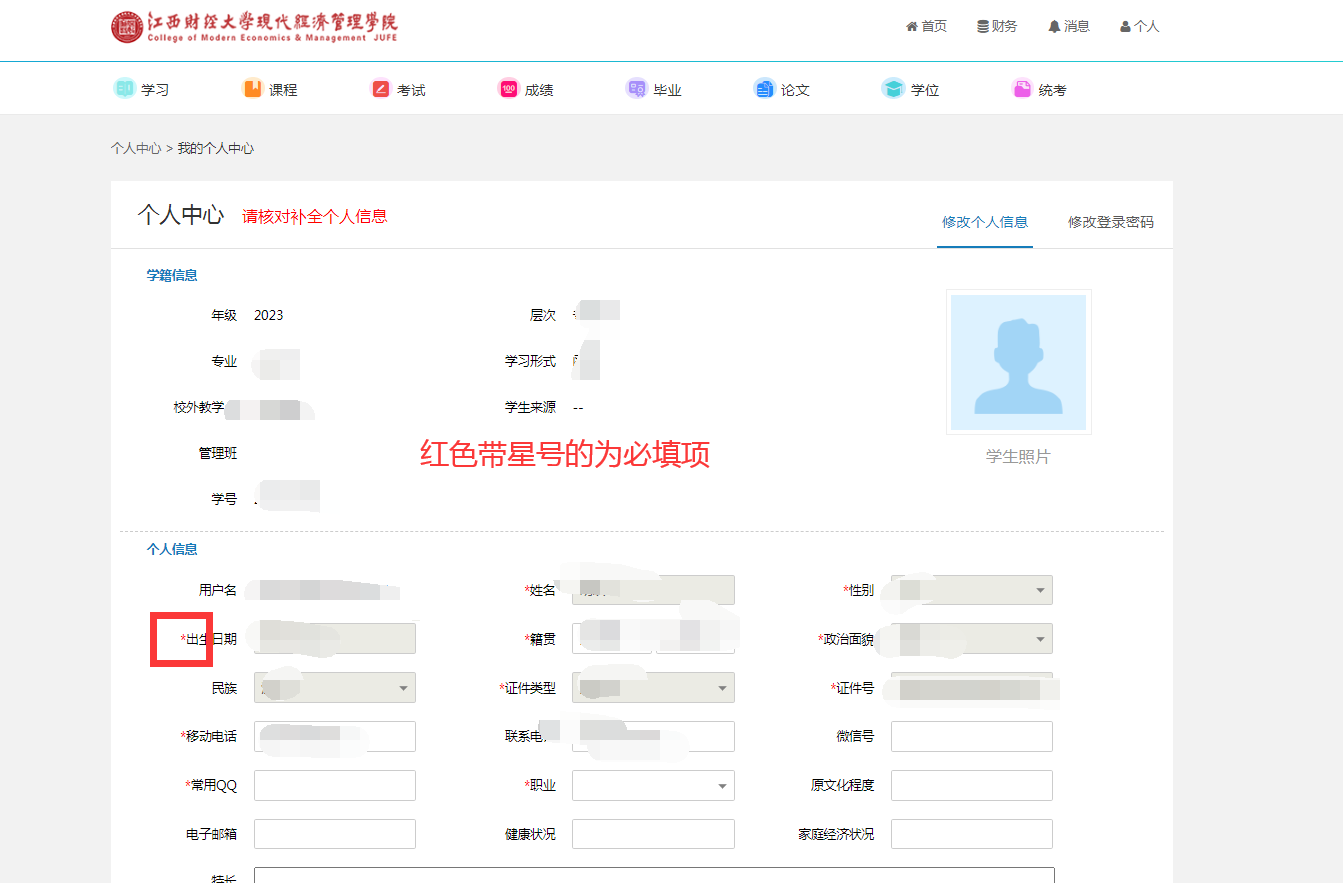Switch to 修改登录密码 tab
1343x883 pixels.
click(1110, 222)
